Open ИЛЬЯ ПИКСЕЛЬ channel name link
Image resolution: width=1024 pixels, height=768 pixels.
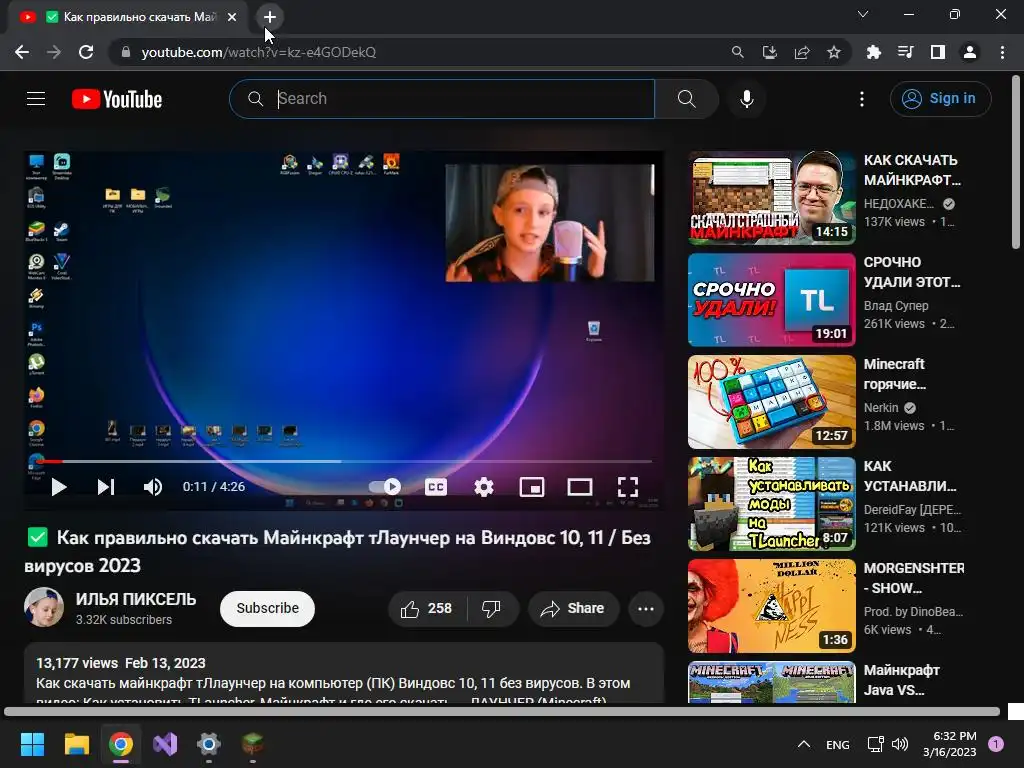[136, 599]
